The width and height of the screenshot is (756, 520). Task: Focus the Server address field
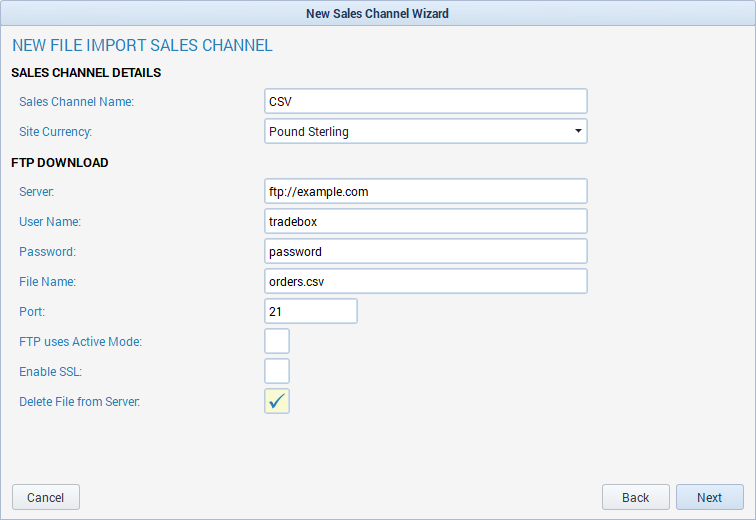[425, 191]
